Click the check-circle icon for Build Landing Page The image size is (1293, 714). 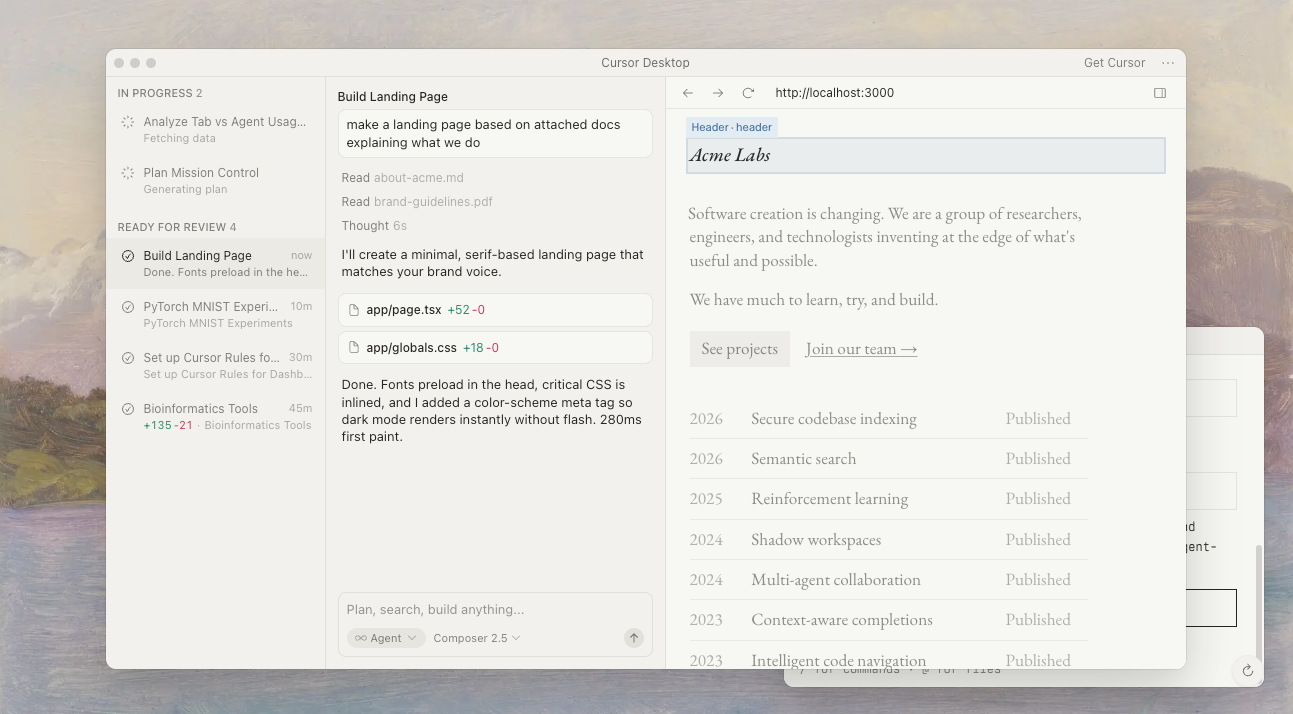pyautogui.click(x=128, y=256)
